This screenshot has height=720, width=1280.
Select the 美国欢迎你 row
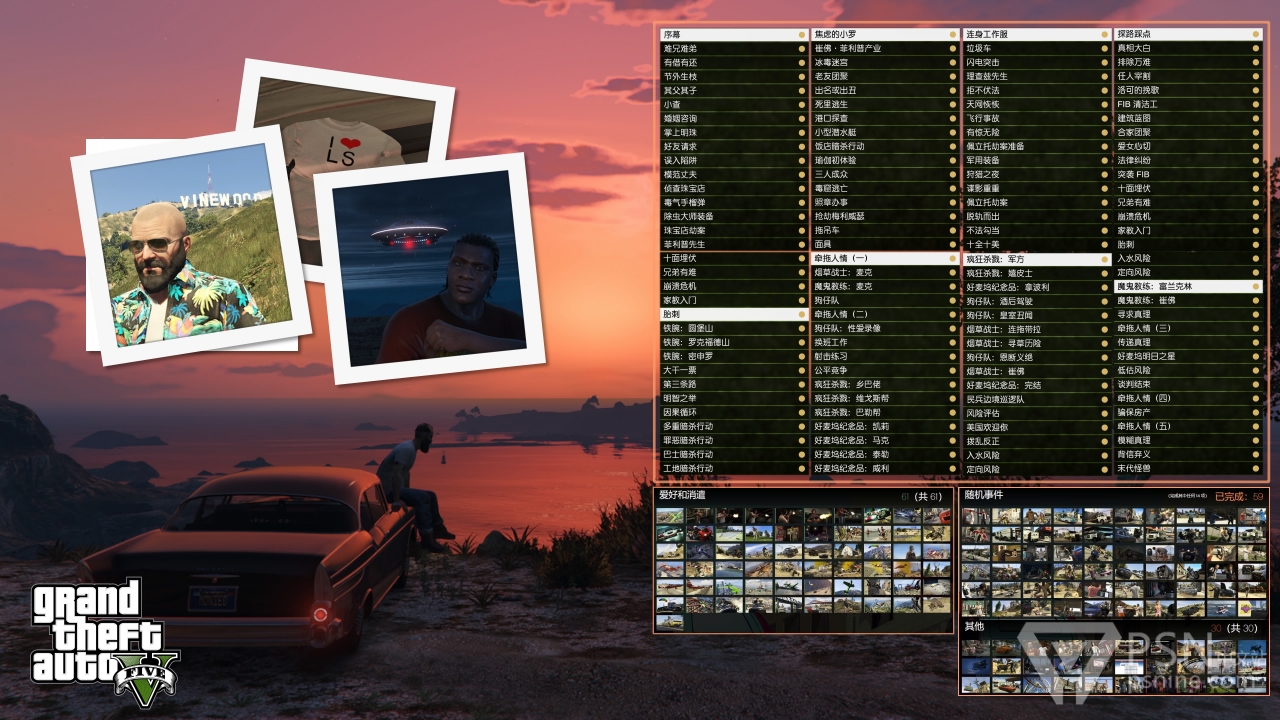point(1036,426)
